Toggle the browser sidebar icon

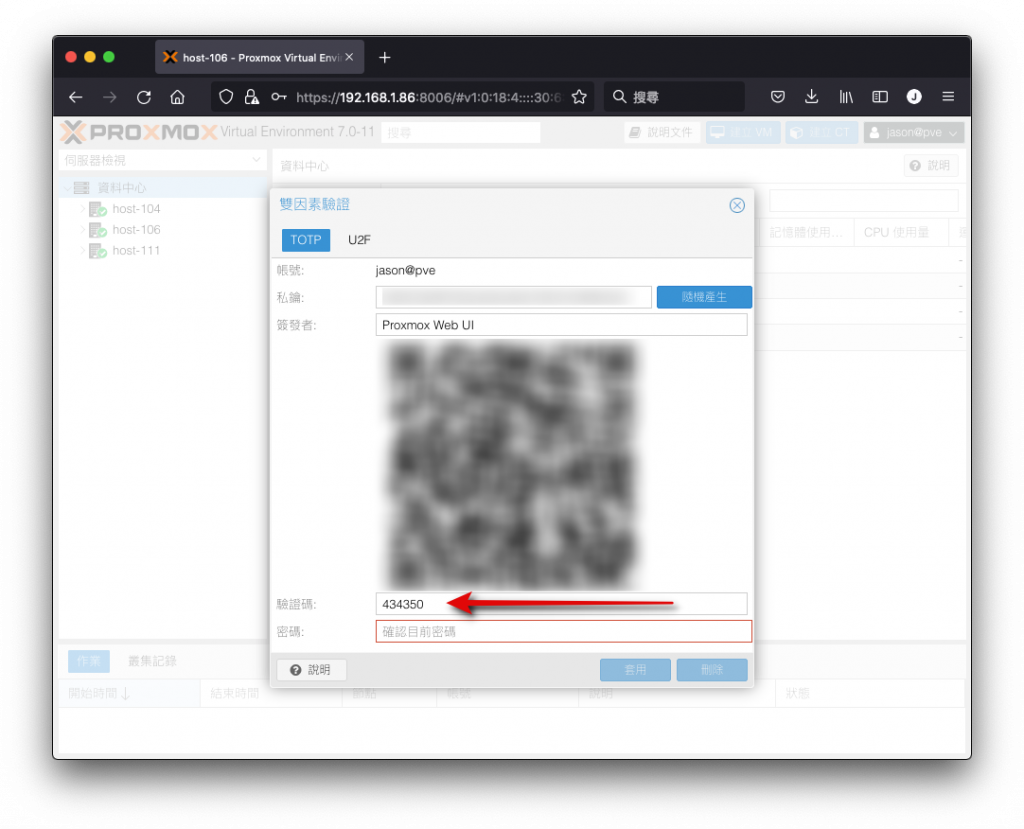tap(880, 97)
